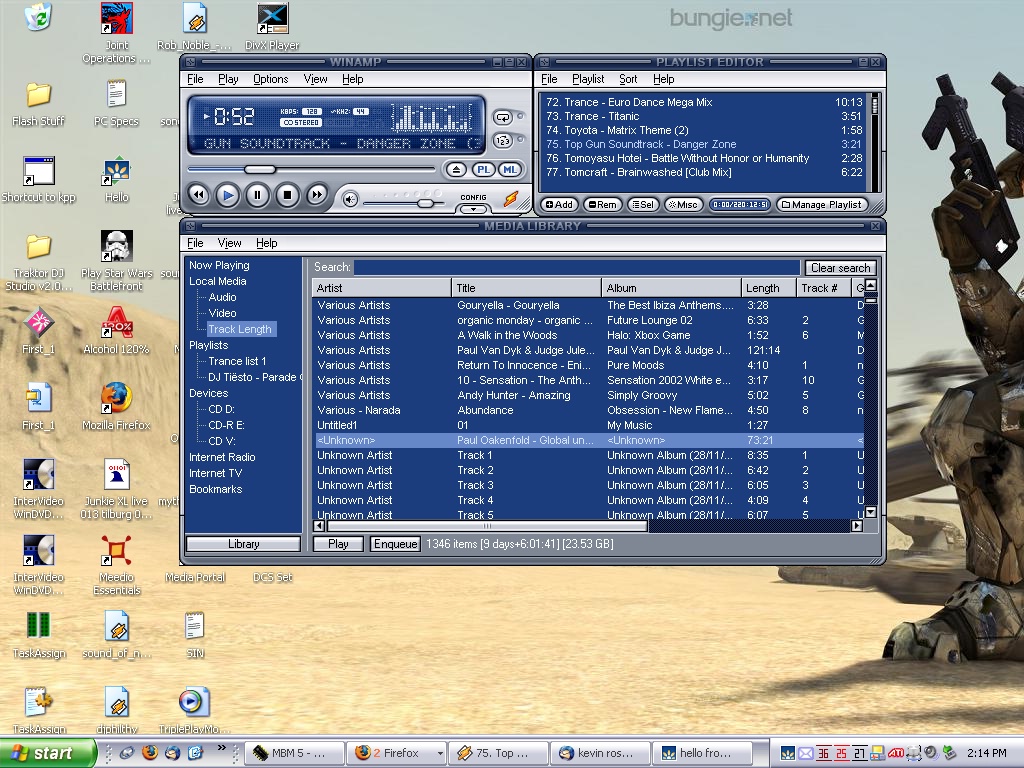Viewport: 1024px width, 768px height.
Task: Open the Playlist menu in Playlist Editor
Action: (588, 79)
